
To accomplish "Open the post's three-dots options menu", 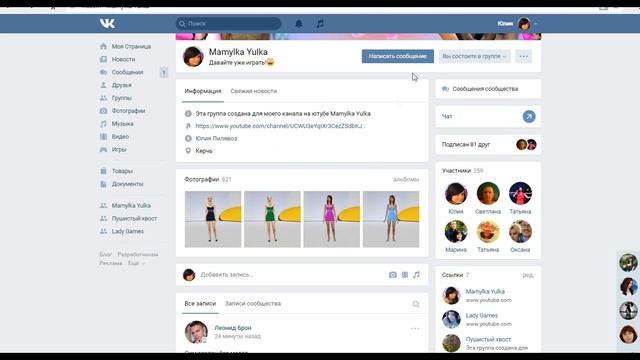I will pyautogui.click(x=415, y=329).
